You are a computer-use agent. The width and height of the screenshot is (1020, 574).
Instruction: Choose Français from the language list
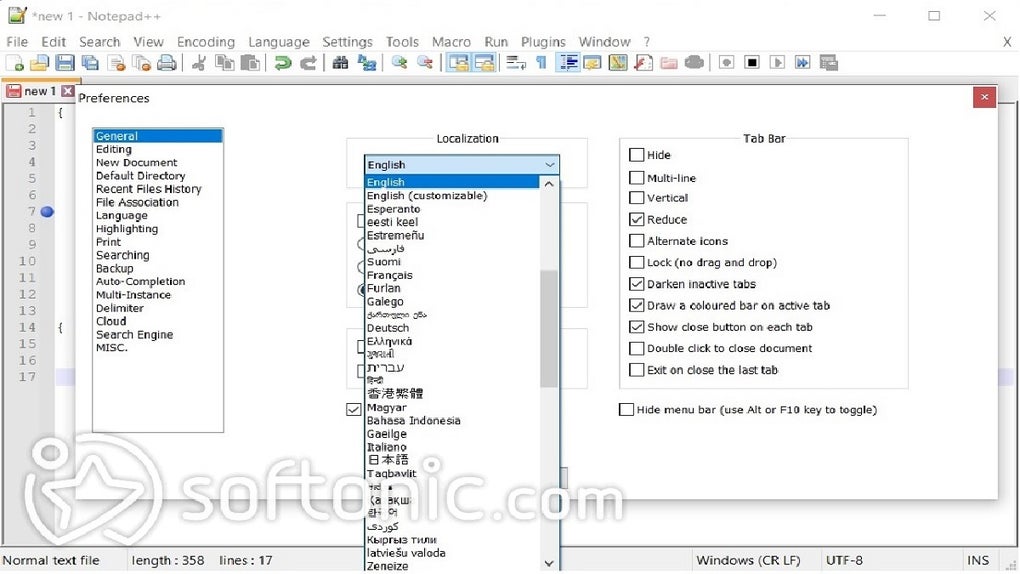[x=452, y=275]
